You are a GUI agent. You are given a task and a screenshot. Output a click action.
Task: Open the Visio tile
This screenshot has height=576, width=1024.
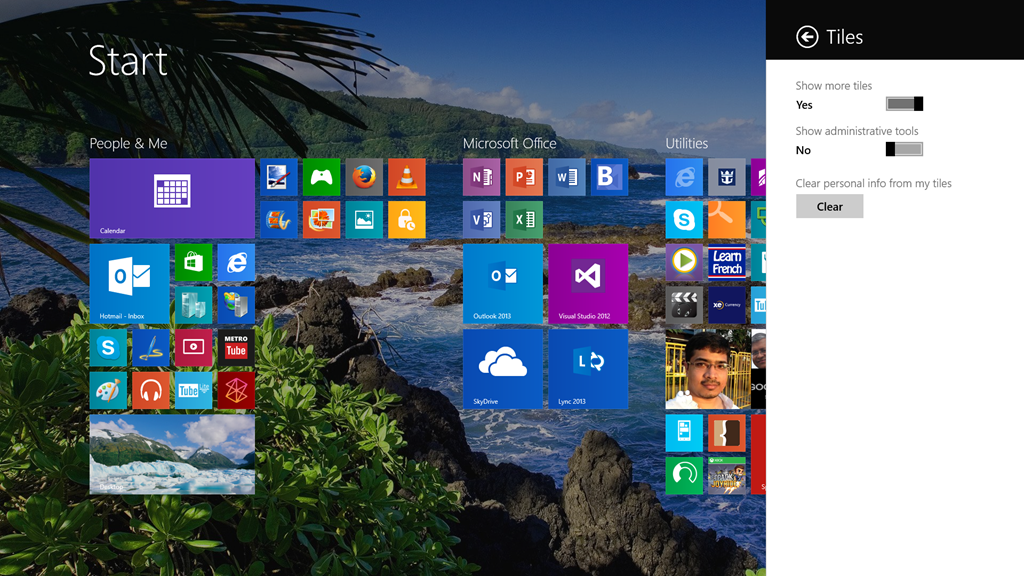(481, 219)
